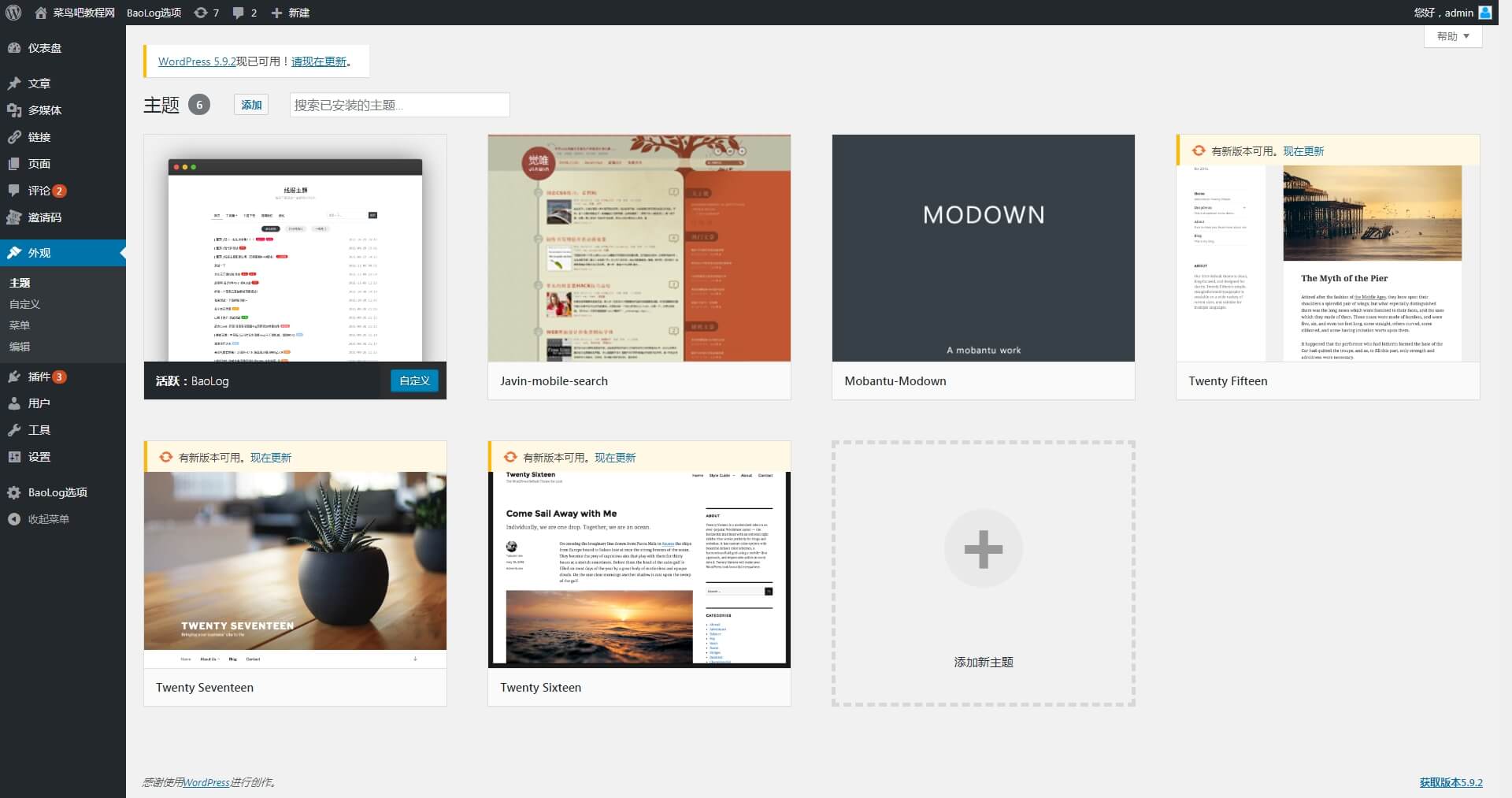Click the theme count badge 6
Screen dimensions: 1512x798
click(199, 105)
